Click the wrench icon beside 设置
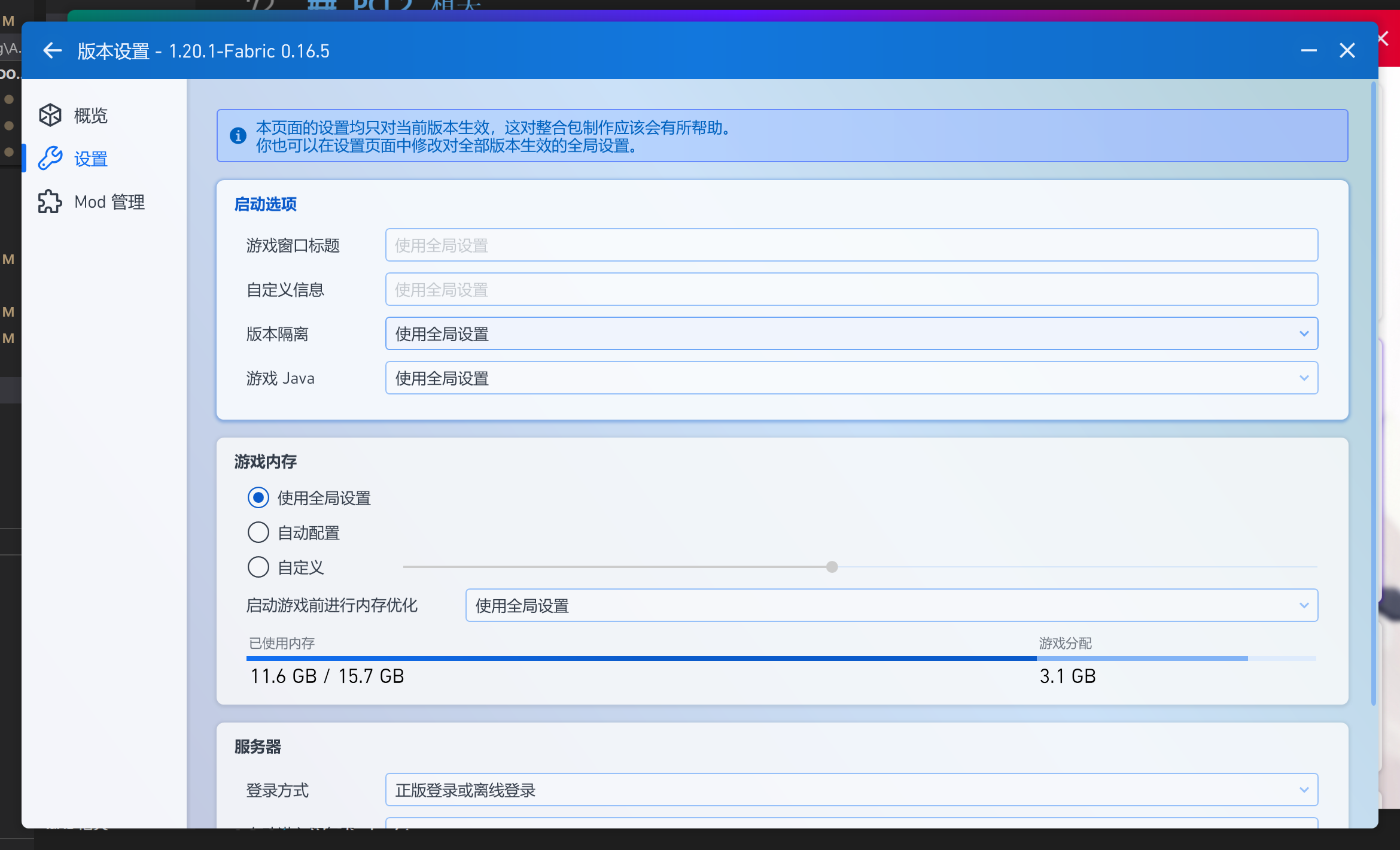This screenshot has height=850, width=1400. point(50,158)
